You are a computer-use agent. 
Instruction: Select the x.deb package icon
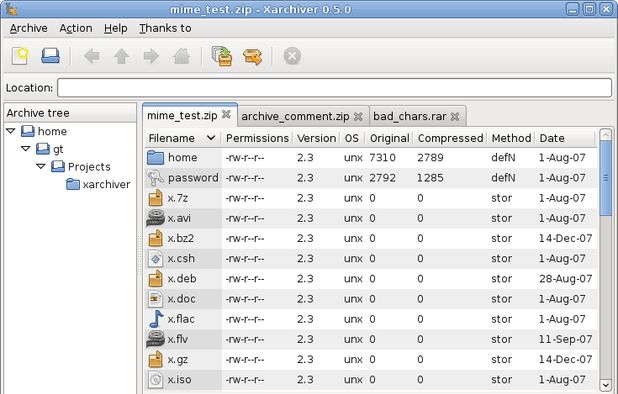click(x=155, y=279)
